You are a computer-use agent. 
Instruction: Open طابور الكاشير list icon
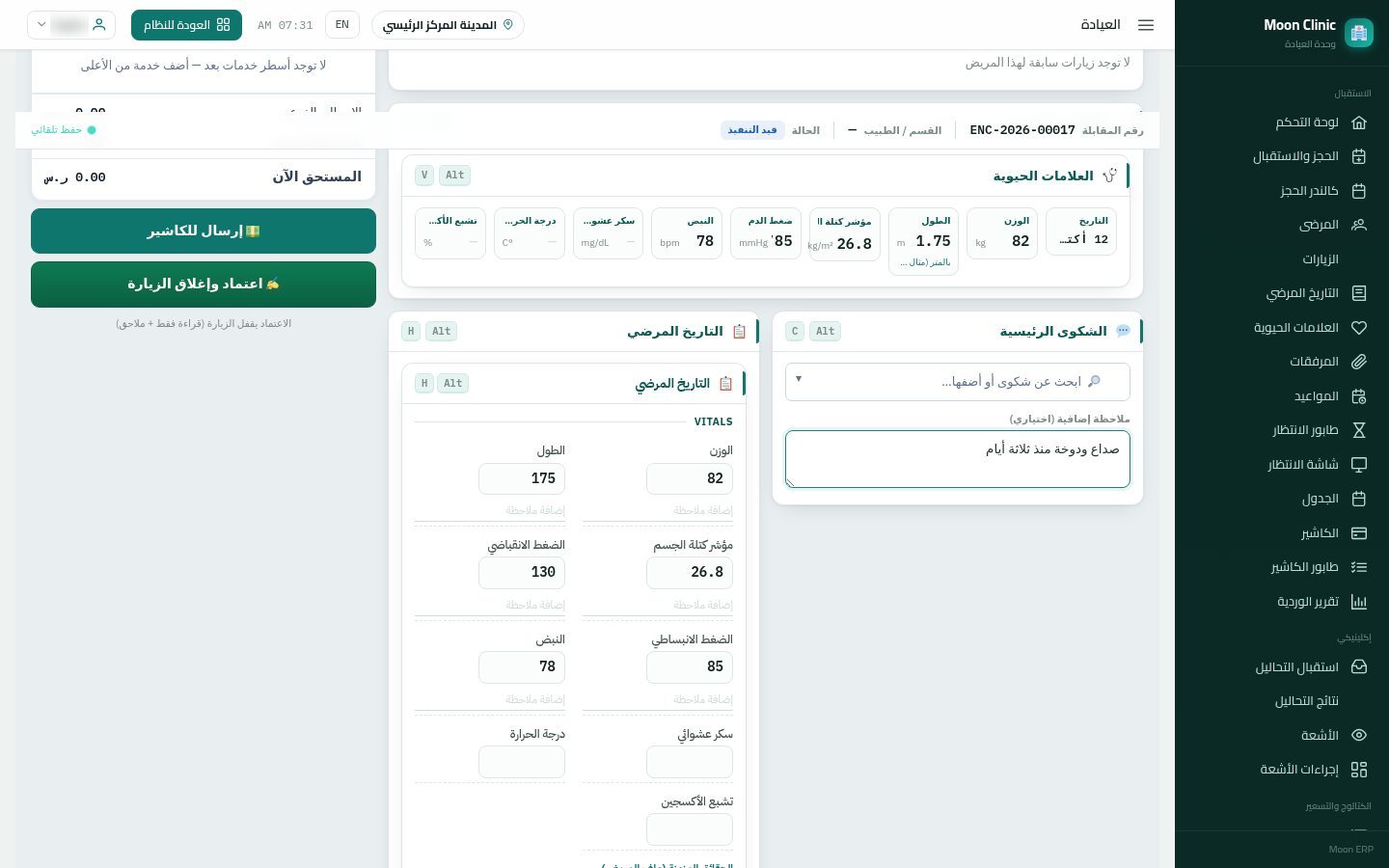click(x=1359, y=567)
